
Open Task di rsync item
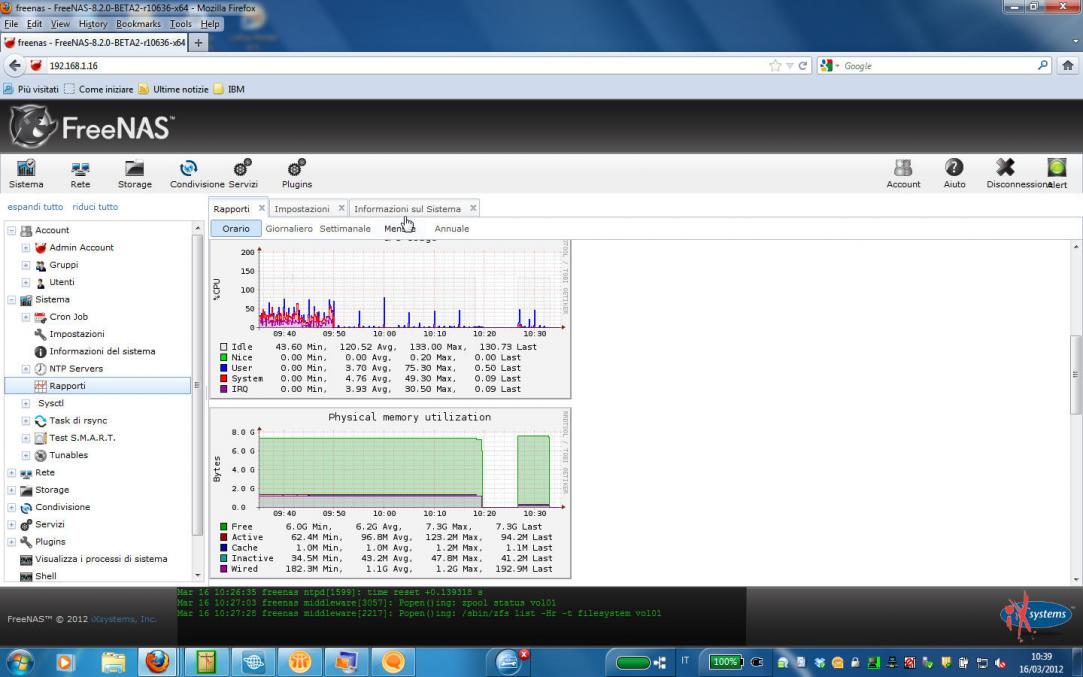77,420
